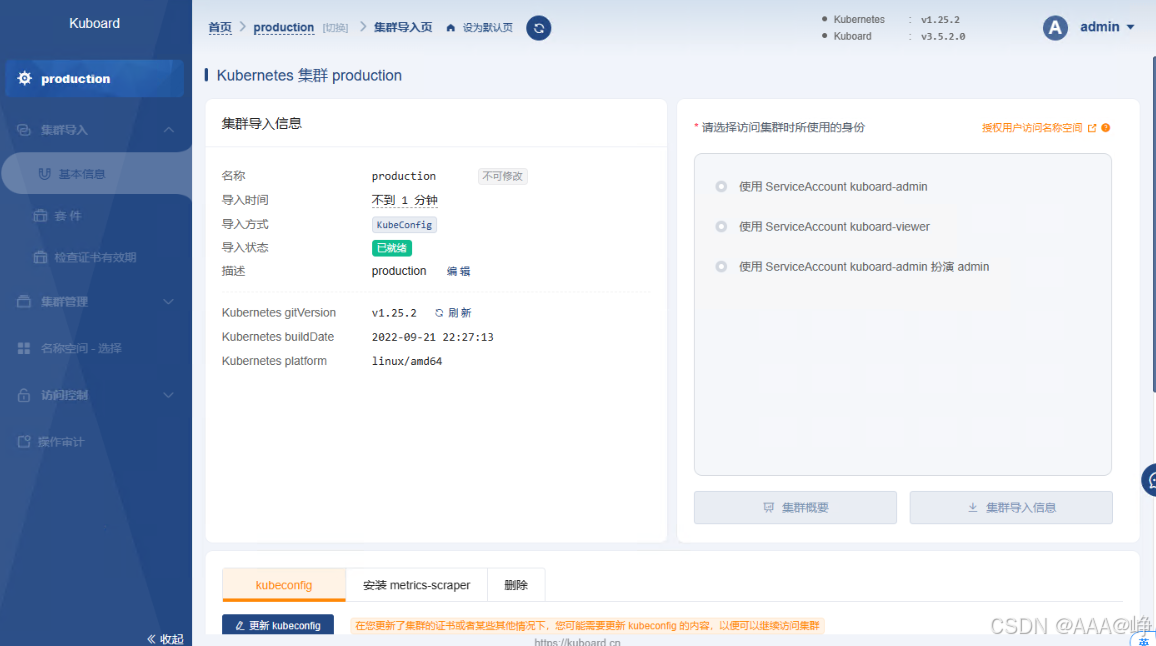
Task: Click the production breadcrumb link
Action: click(x=284, y=27)
